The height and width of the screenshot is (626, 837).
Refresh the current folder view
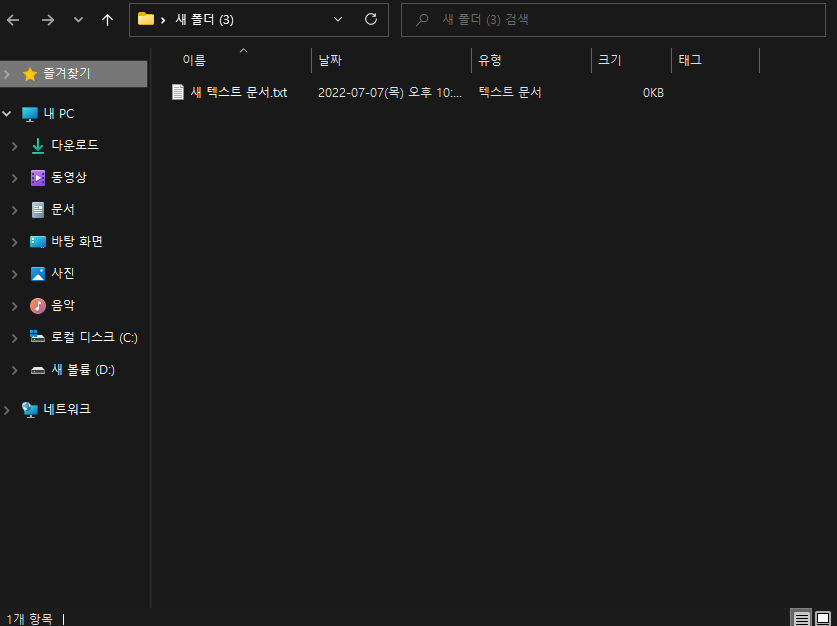point(371,19)
